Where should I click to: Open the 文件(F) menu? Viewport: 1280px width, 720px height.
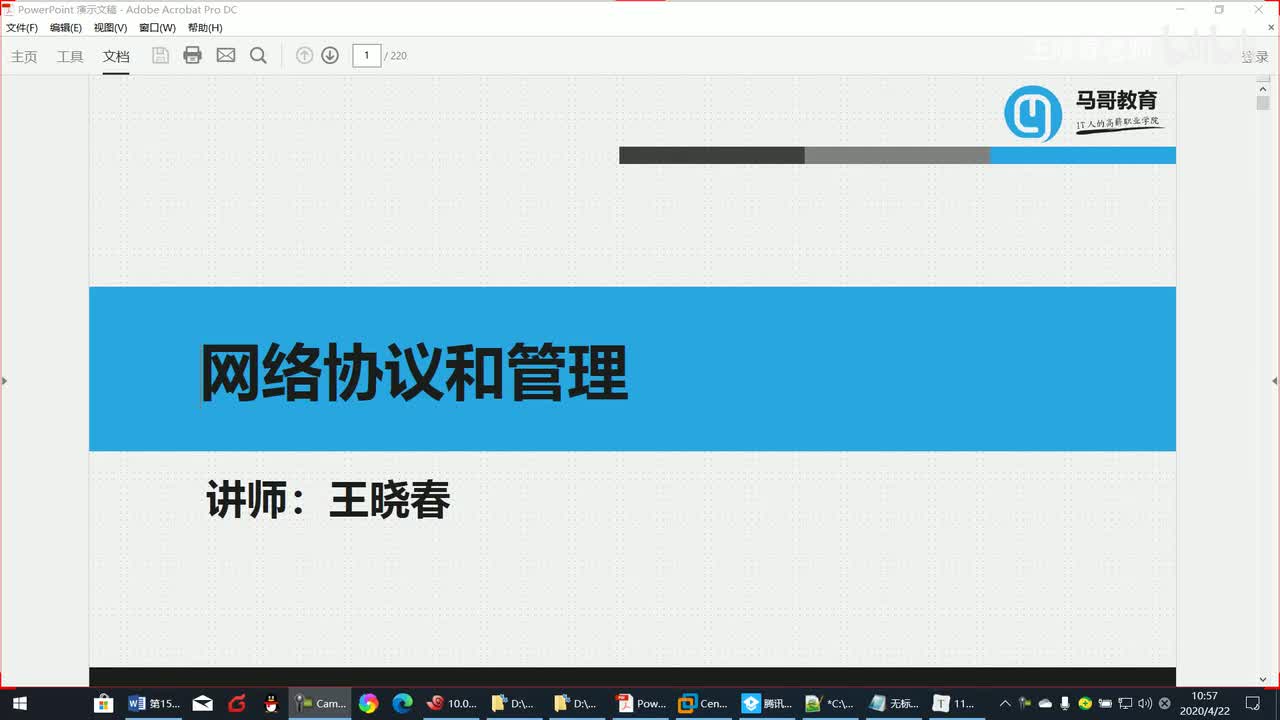pos(22,28)
